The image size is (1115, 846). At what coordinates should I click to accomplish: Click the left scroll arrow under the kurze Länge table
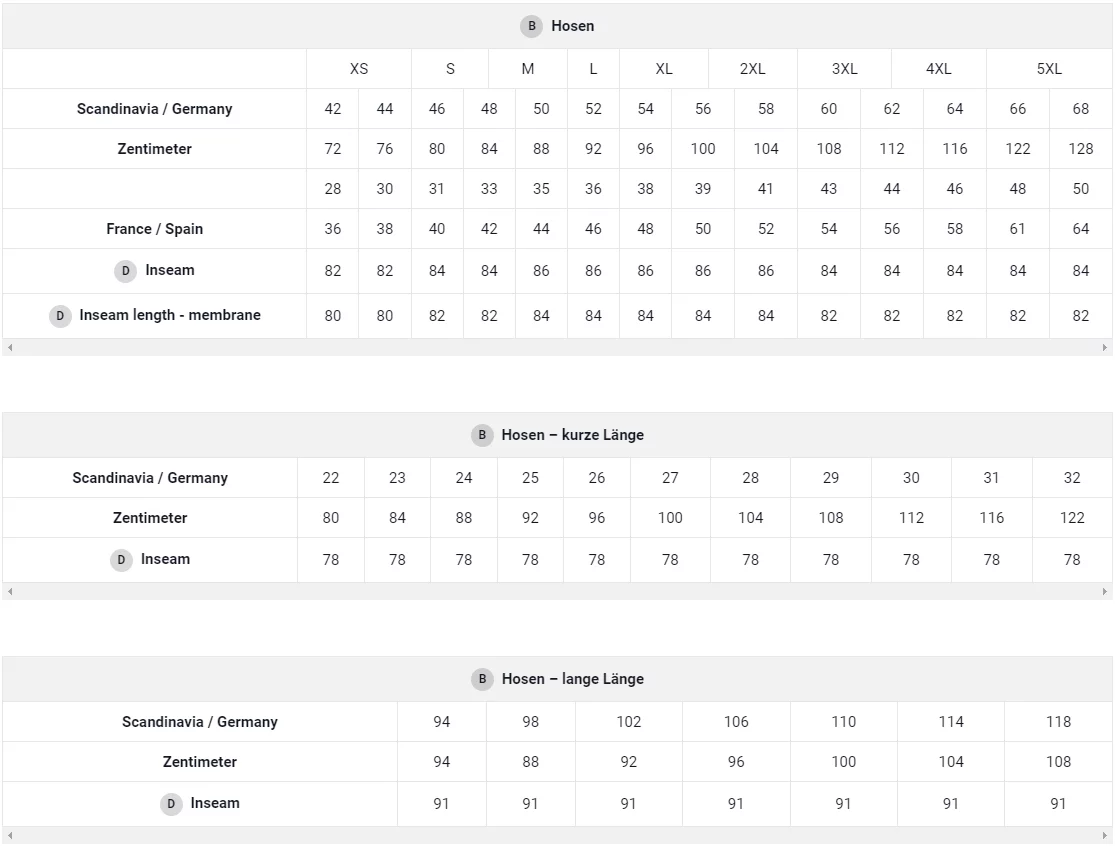(9, 592)
